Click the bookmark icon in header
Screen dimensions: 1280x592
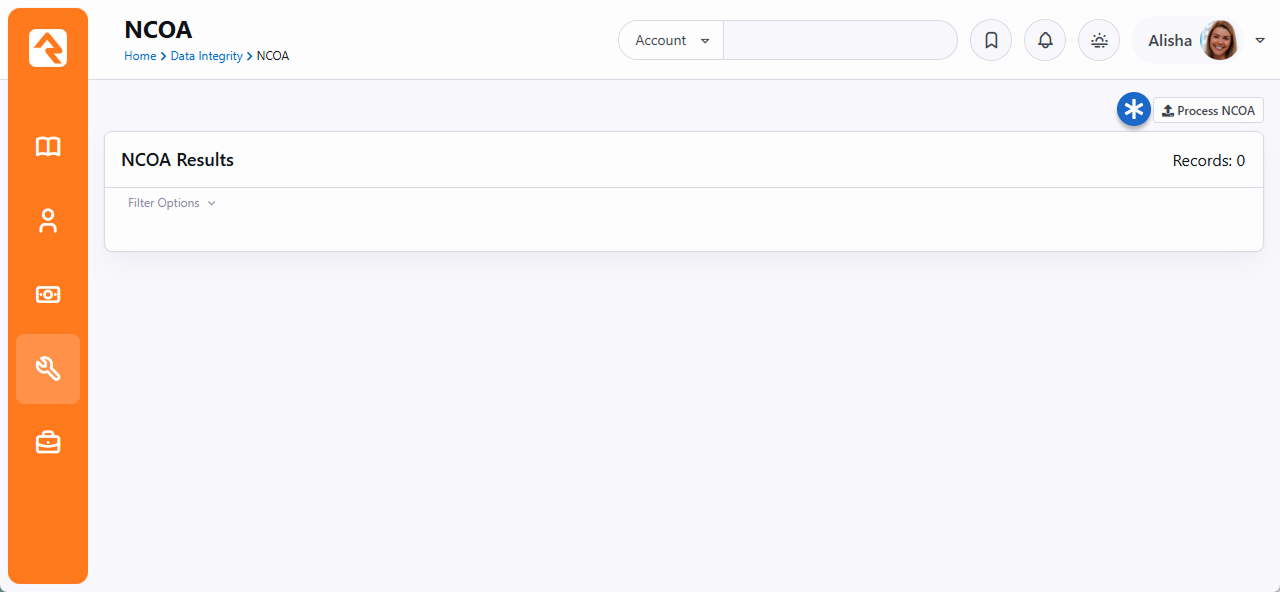coord(991,40)
